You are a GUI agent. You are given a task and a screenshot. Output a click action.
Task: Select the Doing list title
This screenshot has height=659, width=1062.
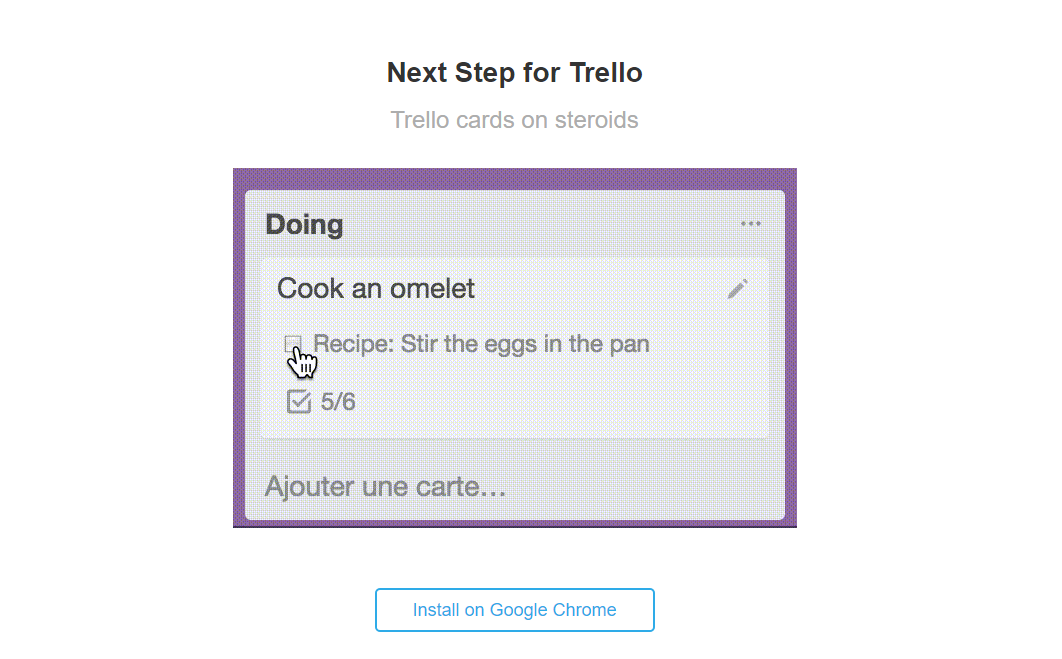(x=304, y=225)
